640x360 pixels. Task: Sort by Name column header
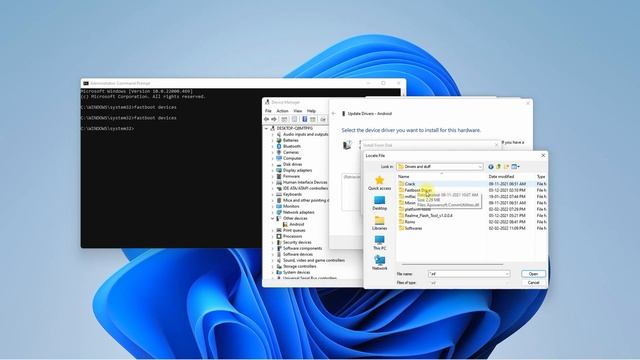pyautogui.click(x=442, y=177)
